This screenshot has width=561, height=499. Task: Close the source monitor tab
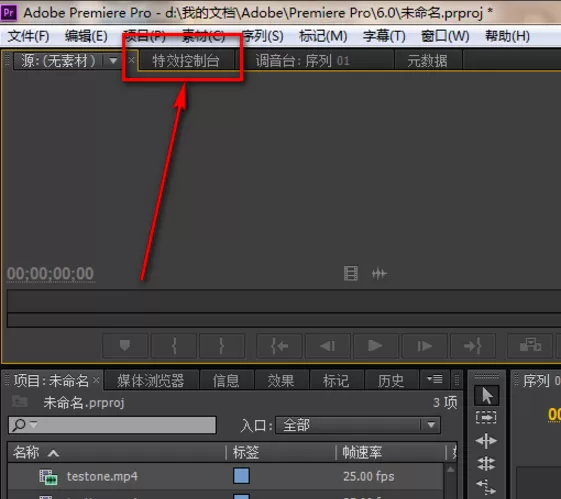click(132, 60)
